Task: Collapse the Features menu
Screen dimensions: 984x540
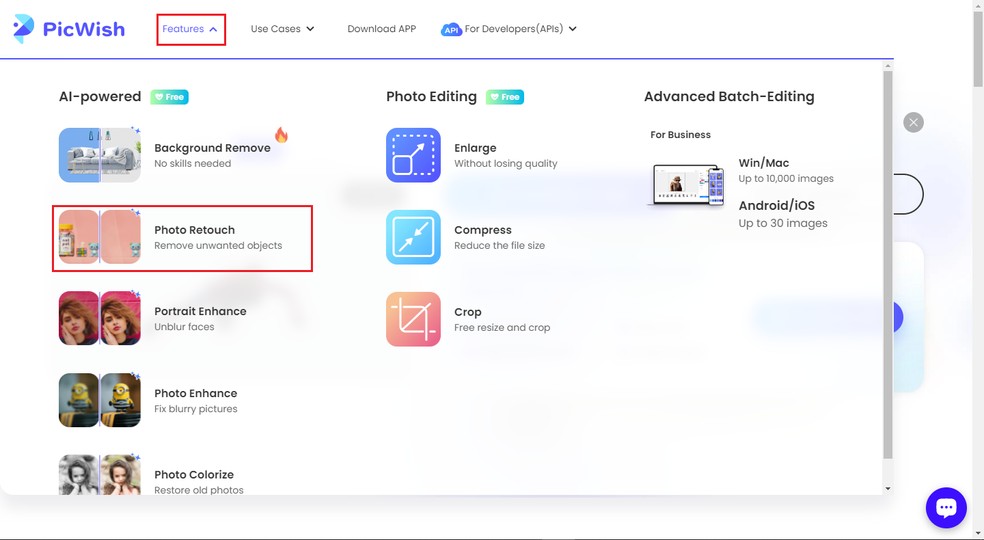Action: 190,29
